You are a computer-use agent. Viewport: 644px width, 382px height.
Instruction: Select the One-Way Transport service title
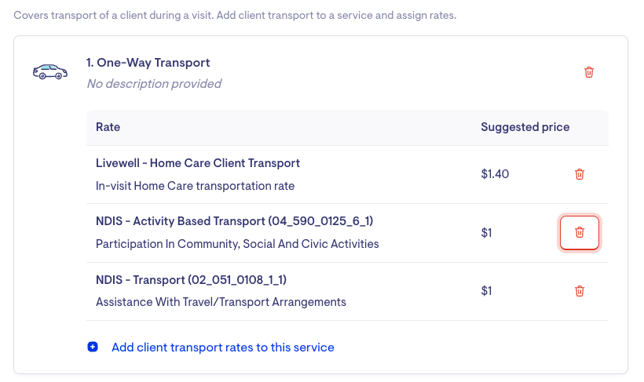coord(148,62)
